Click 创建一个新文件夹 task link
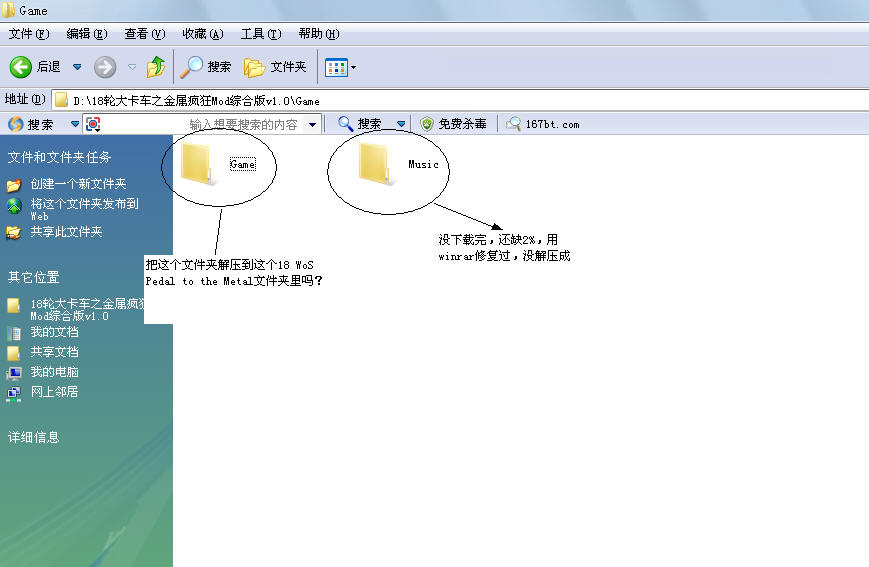This screenshot has height=567, width=869. coord(78,184)
